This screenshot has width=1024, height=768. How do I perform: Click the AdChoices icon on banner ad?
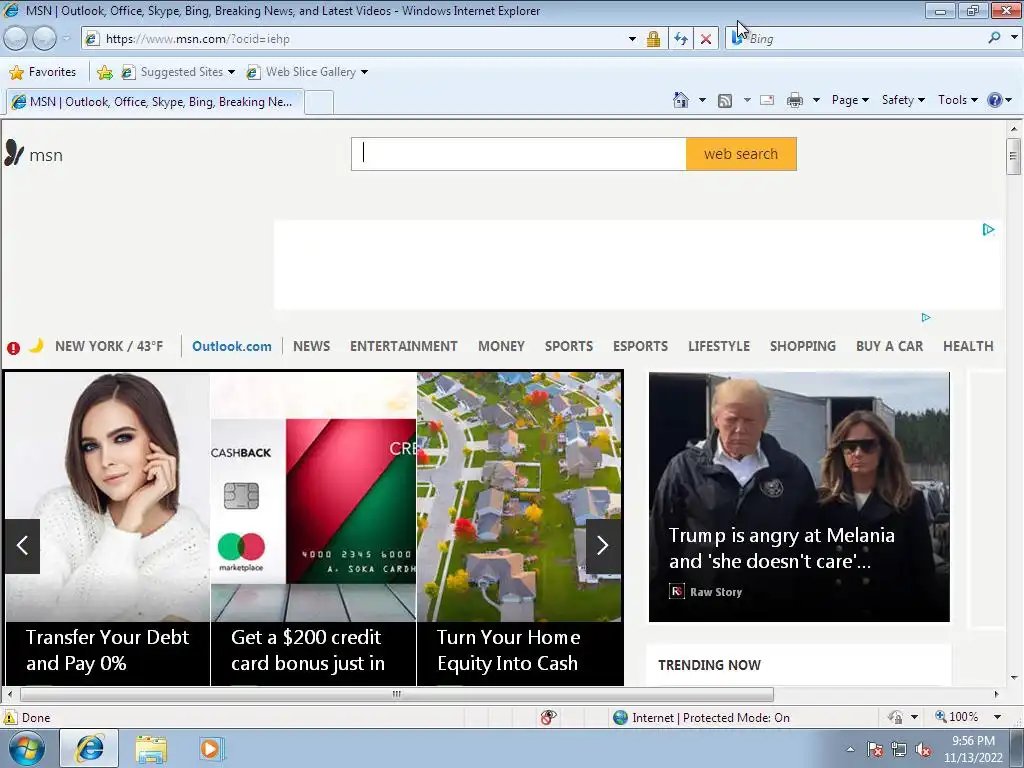click(988, 229)
